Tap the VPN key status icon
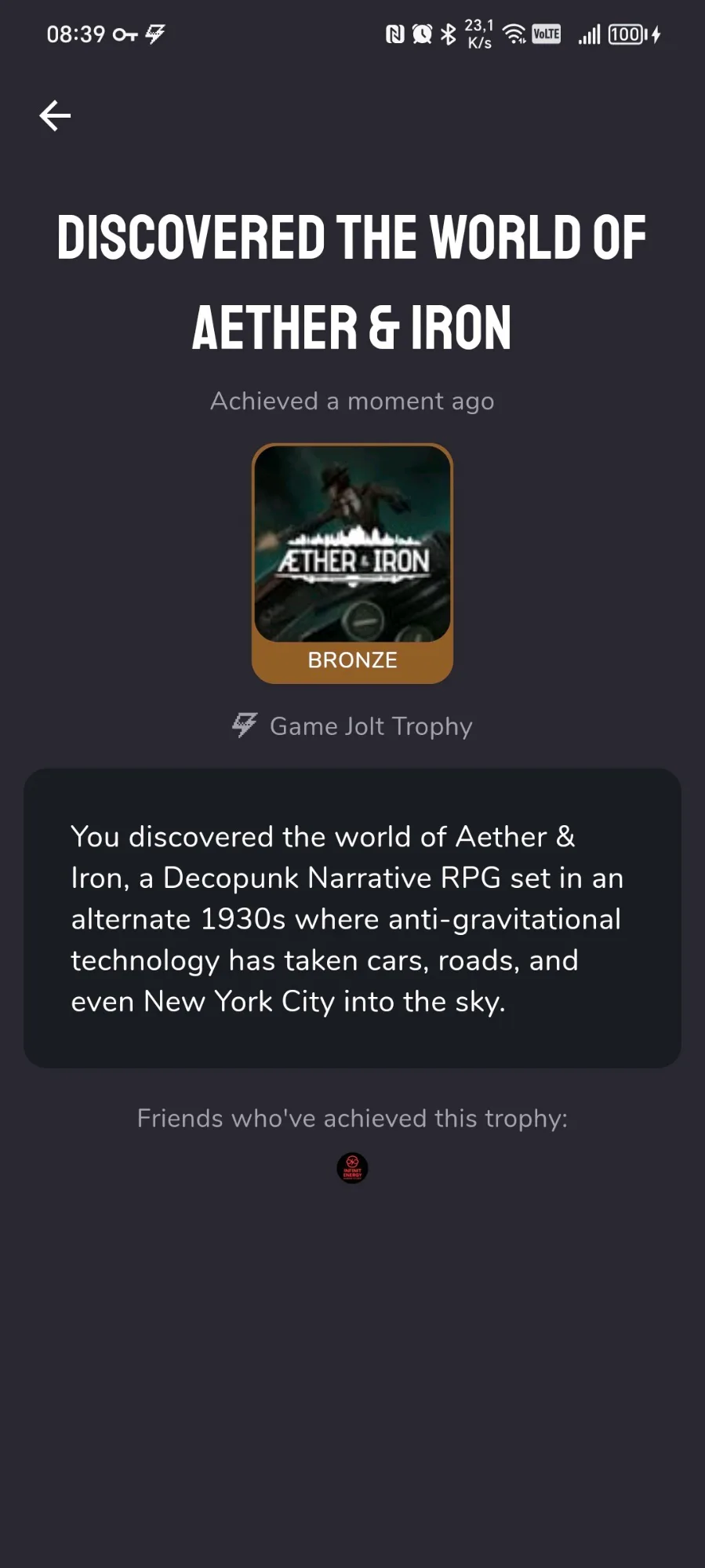Screen dimensions: 705x1568 (x=125, y=35)
